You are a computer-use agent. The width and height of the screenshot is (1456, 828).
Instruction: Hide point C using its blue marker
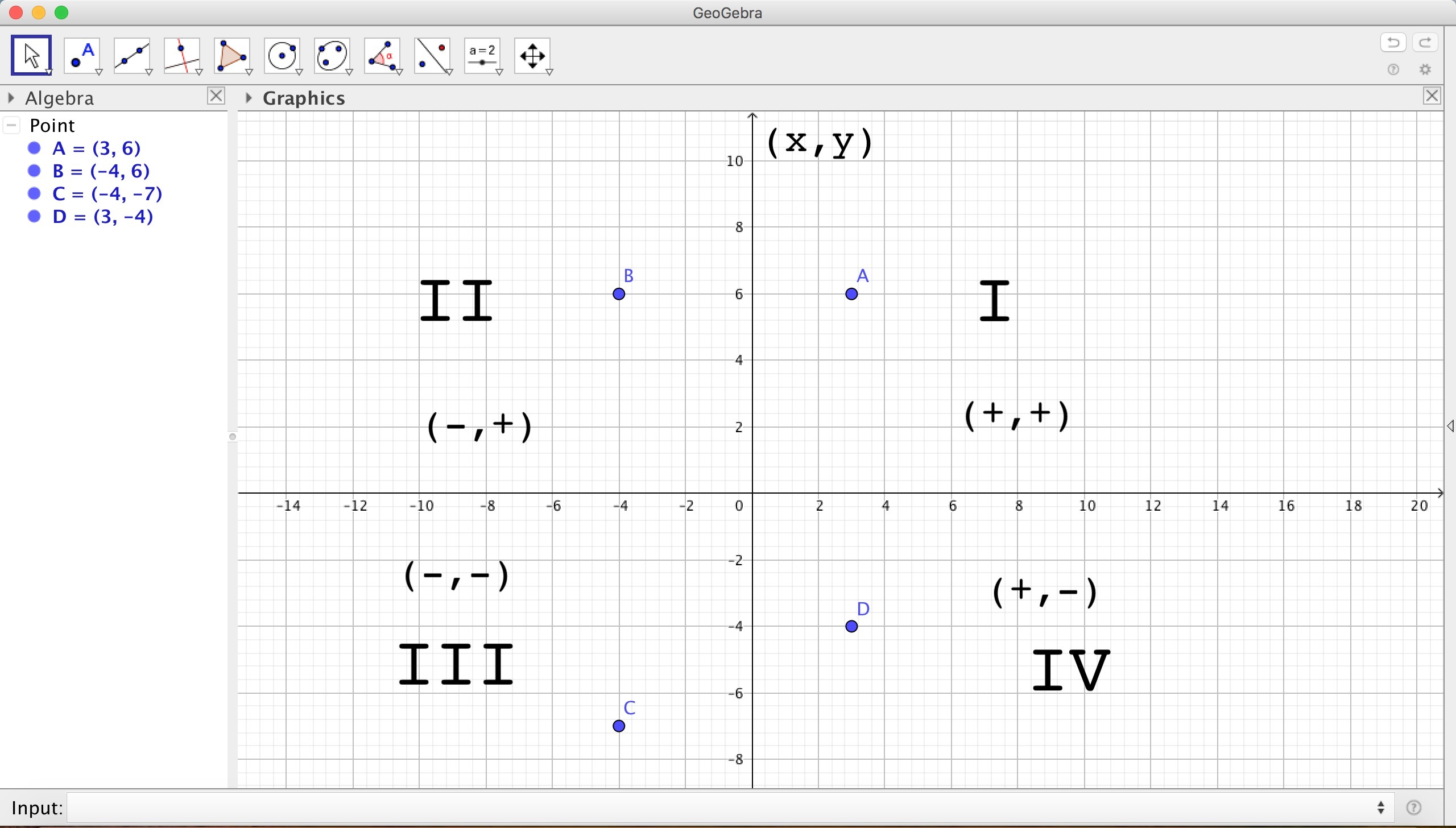(x=35, y=194)
